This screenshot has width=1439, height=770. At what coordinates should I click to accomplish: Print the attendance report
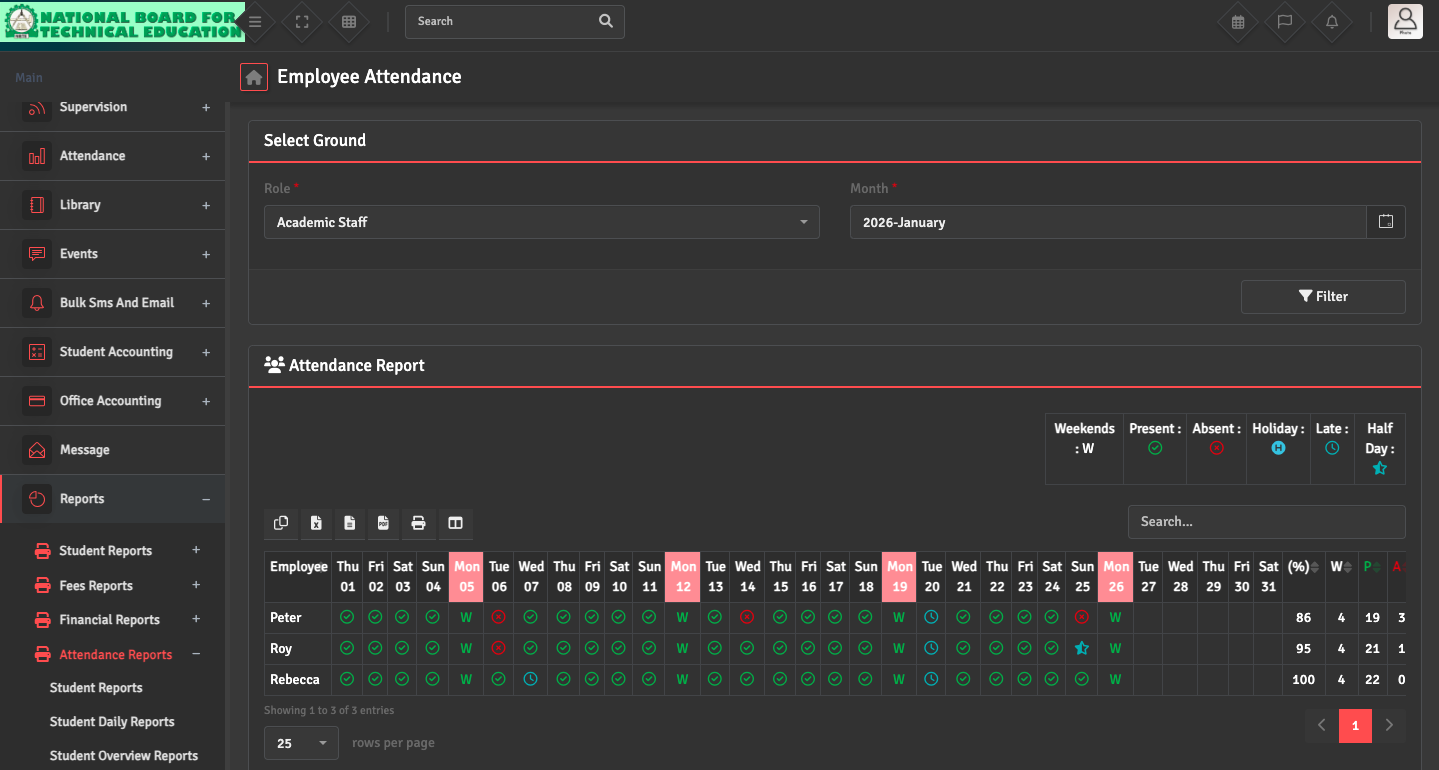click(418, 523)
